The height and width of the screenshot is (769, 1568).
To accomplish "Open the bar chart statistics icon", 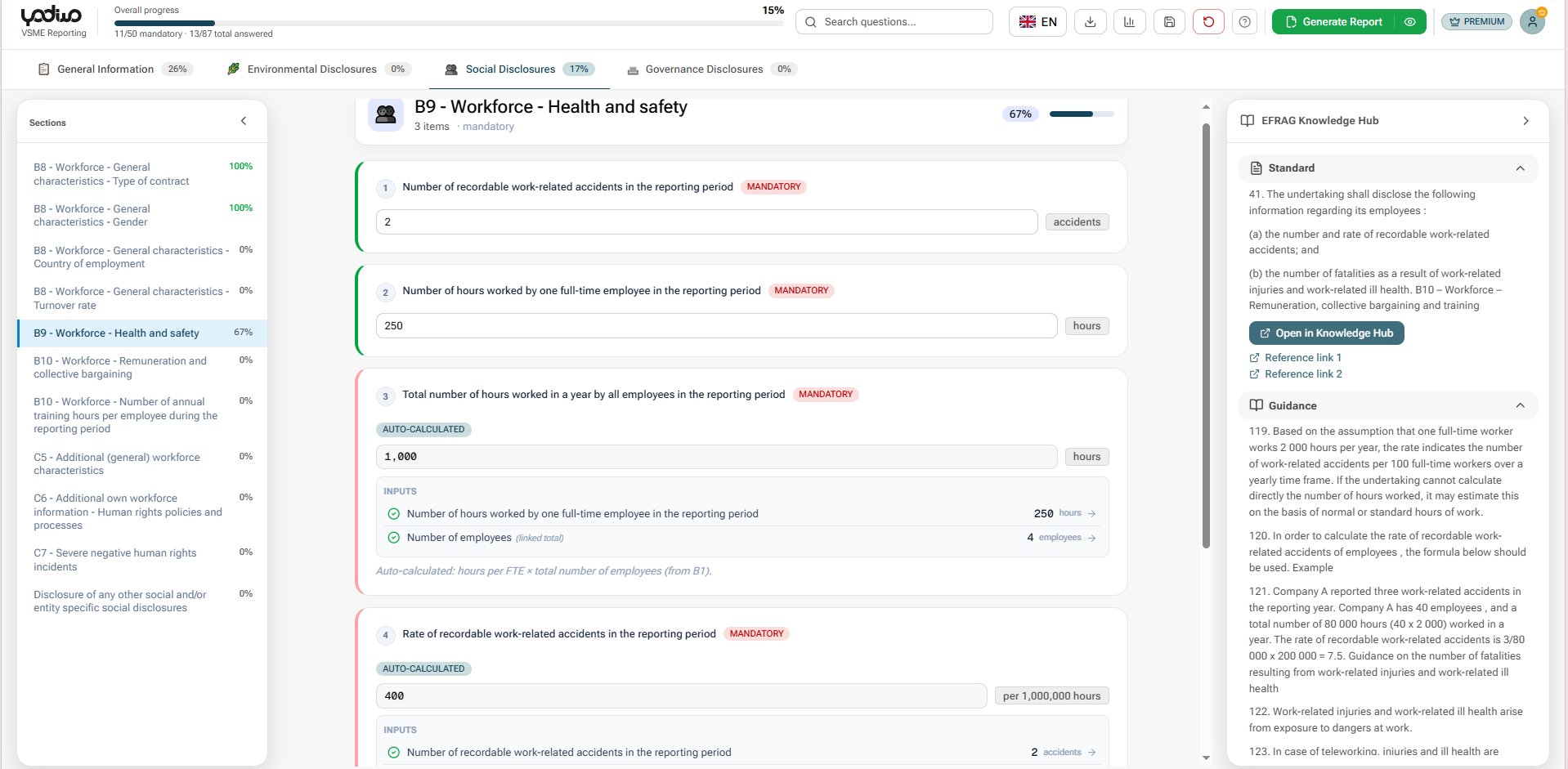I will point(1129,22).
